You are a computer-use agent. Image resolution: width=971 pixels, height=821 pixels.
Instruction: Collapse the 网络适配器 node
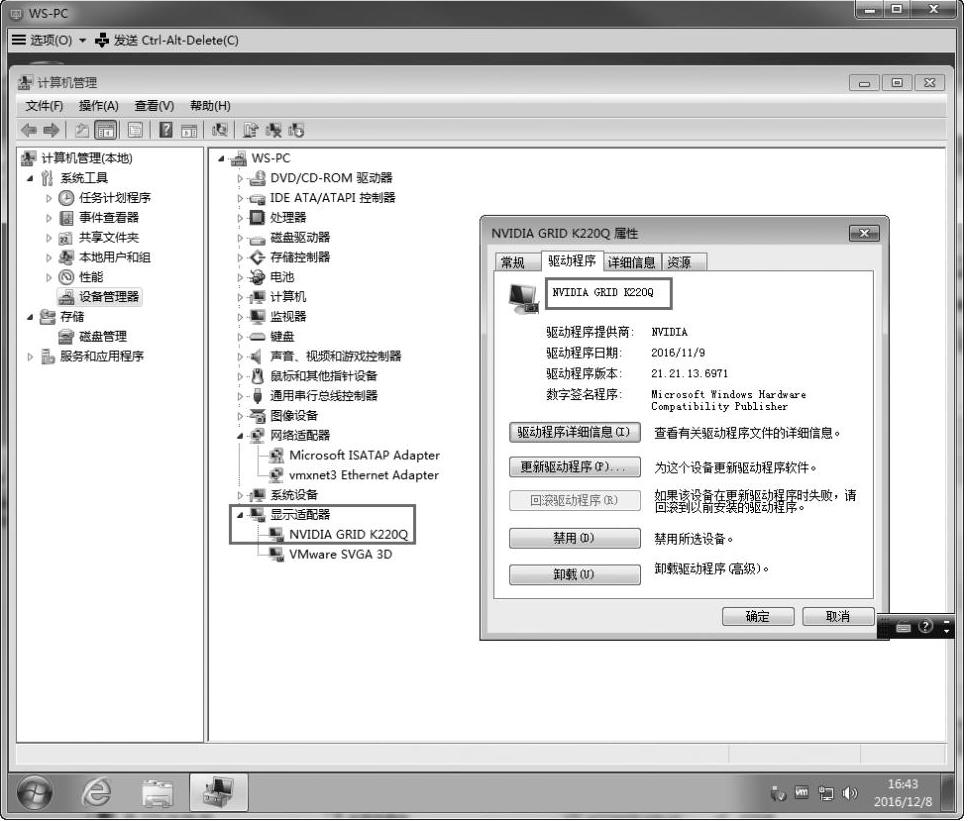coord(240,436)
